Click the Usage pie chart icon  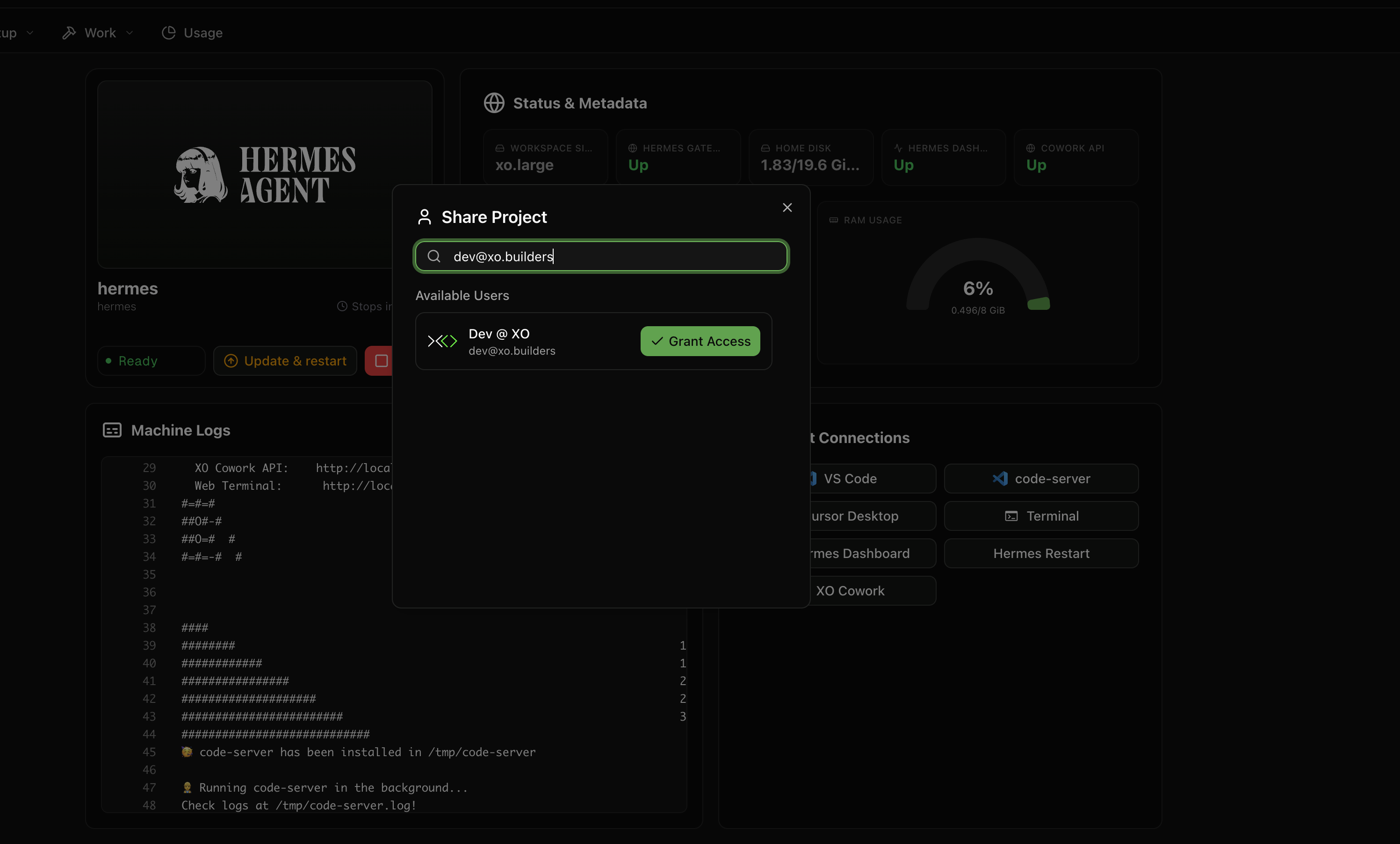click(x=168, y=33)
